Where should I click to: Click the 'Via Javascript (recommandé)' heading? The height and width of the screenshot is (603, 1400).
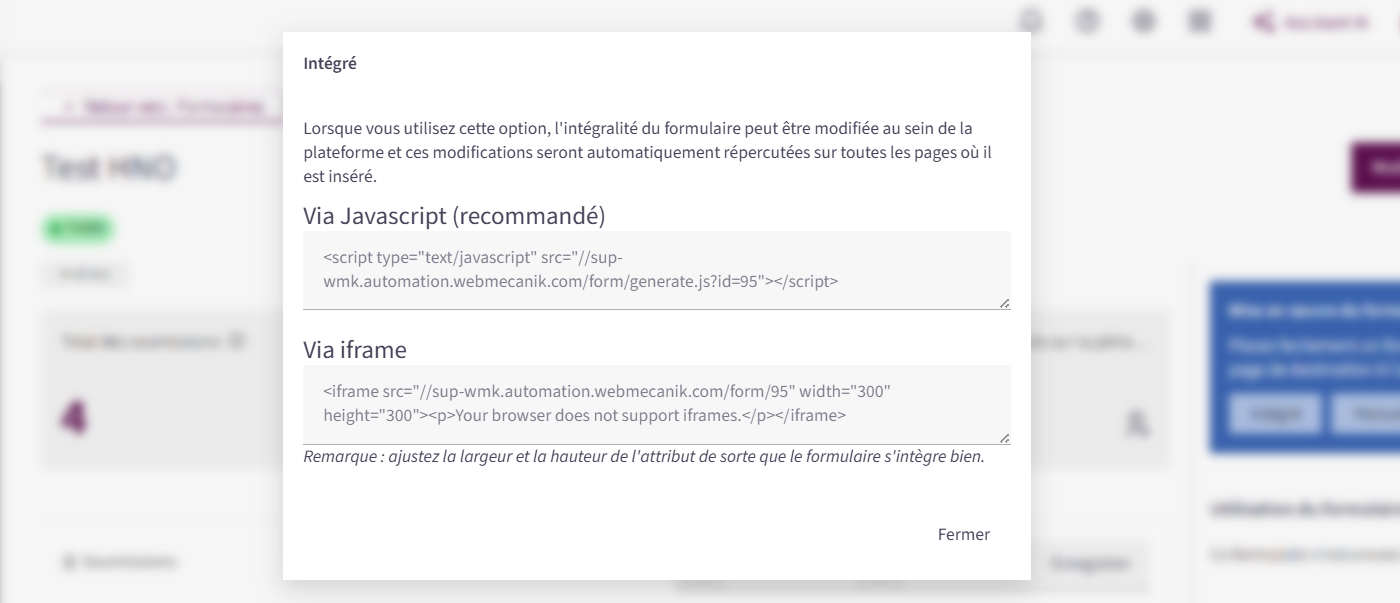[454, 215]
